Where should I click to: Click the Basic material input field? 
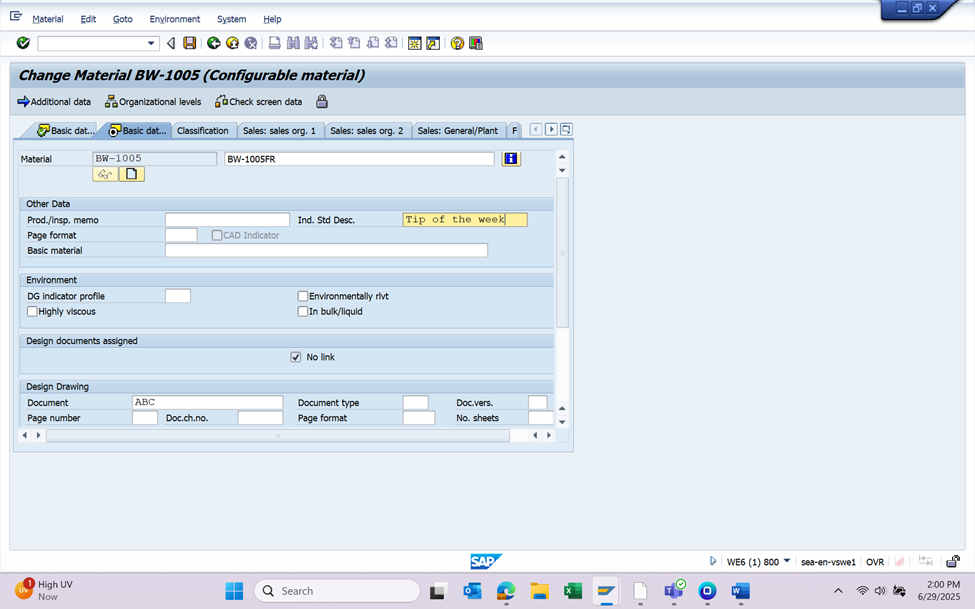point(326,250)
